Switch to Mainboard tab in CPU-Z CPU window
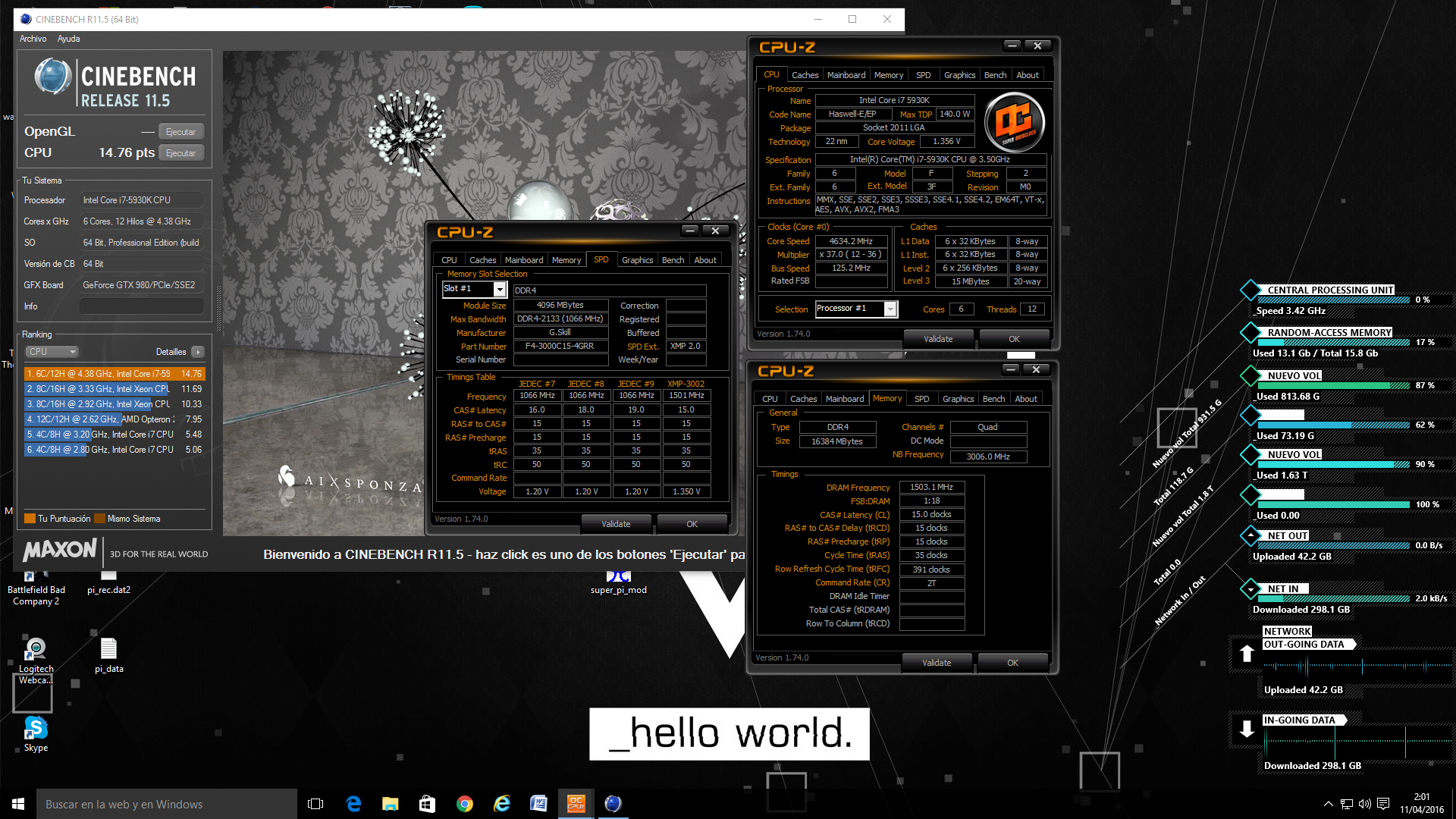 (846, 75)
